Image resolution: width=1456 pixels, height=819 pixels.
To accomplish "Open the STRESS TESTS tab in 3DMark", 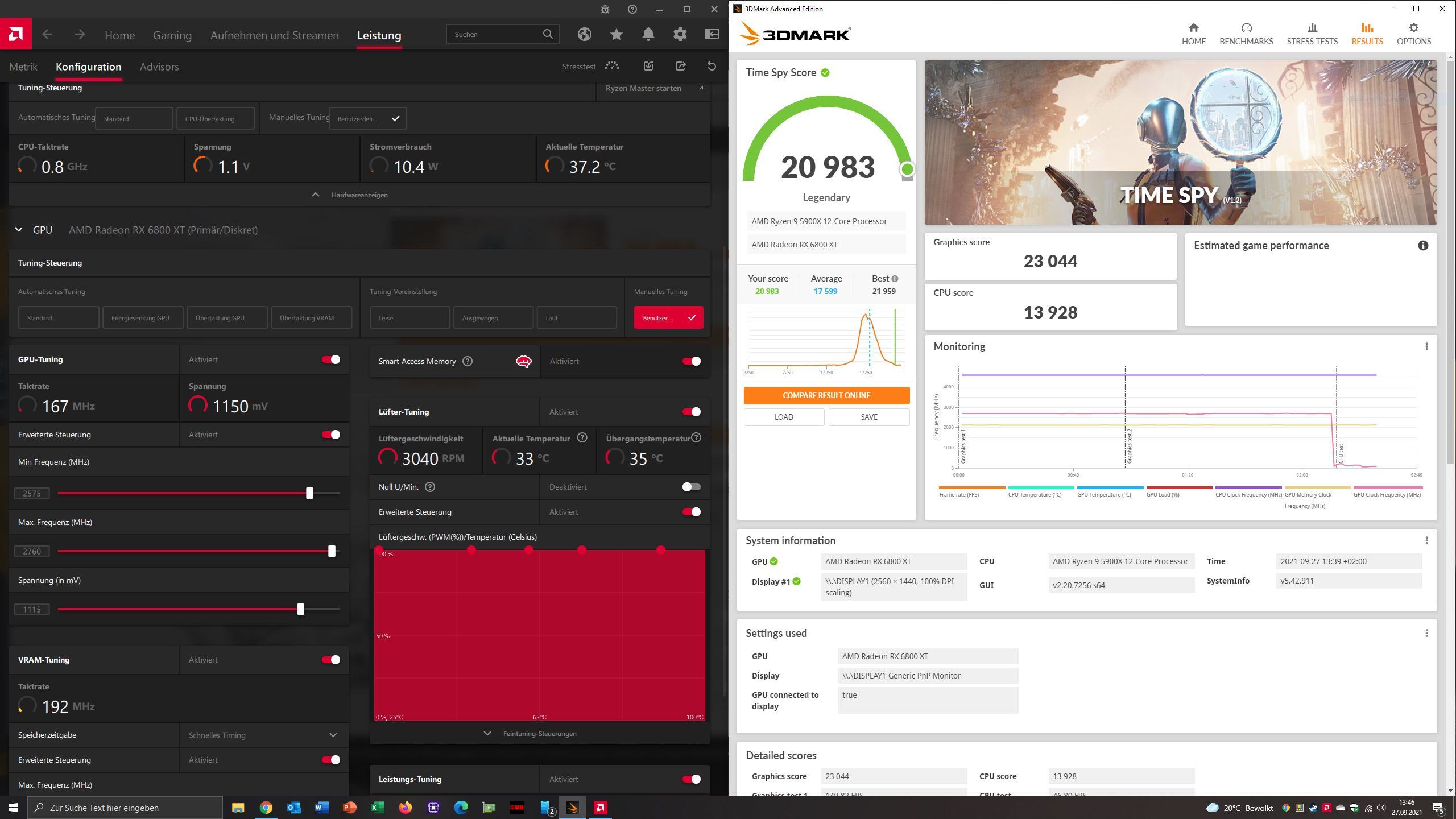I will tap(1312, 34).
